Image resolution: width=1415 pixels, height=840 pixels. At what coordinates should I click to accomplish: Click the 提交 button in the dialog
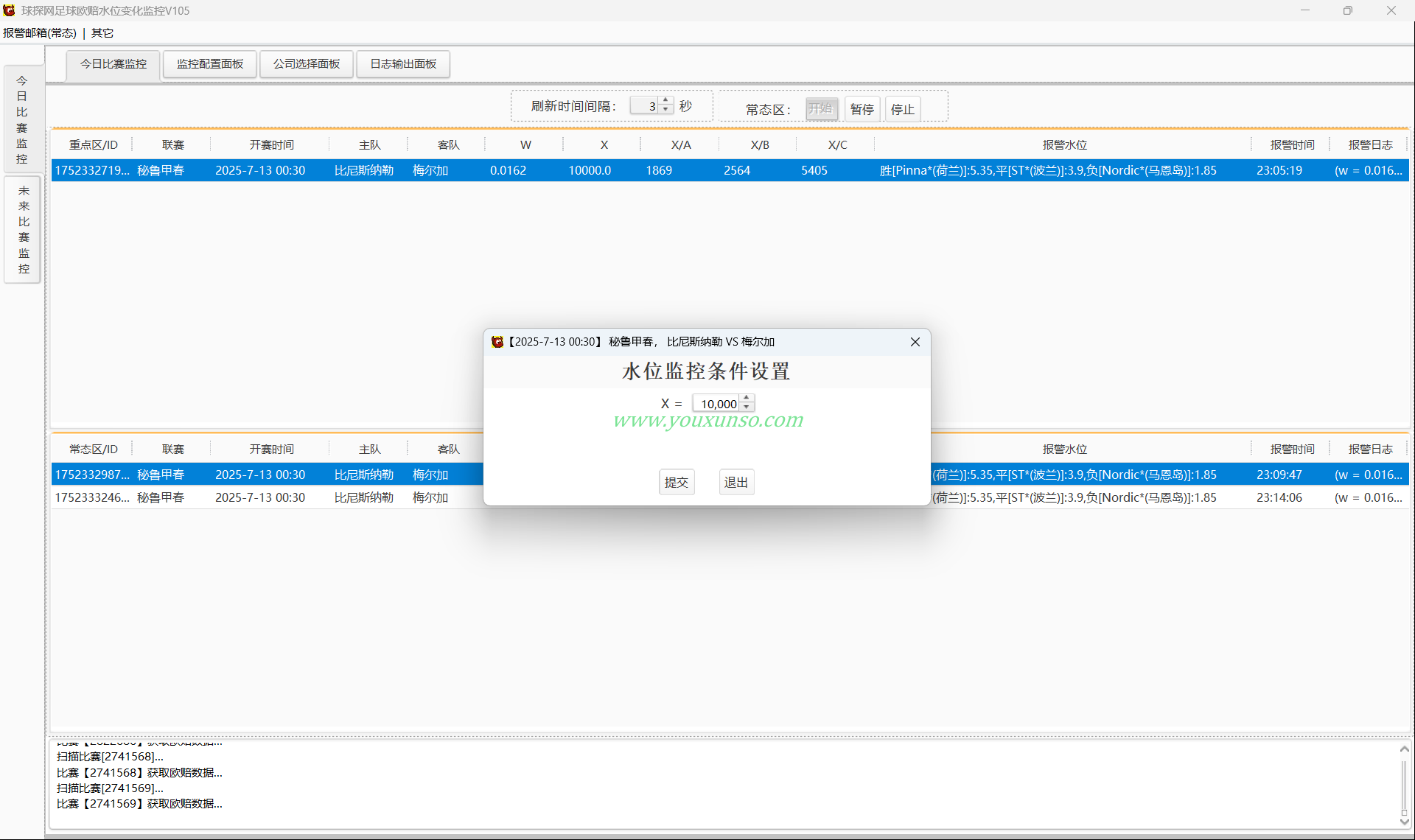(x=677, y=482)
